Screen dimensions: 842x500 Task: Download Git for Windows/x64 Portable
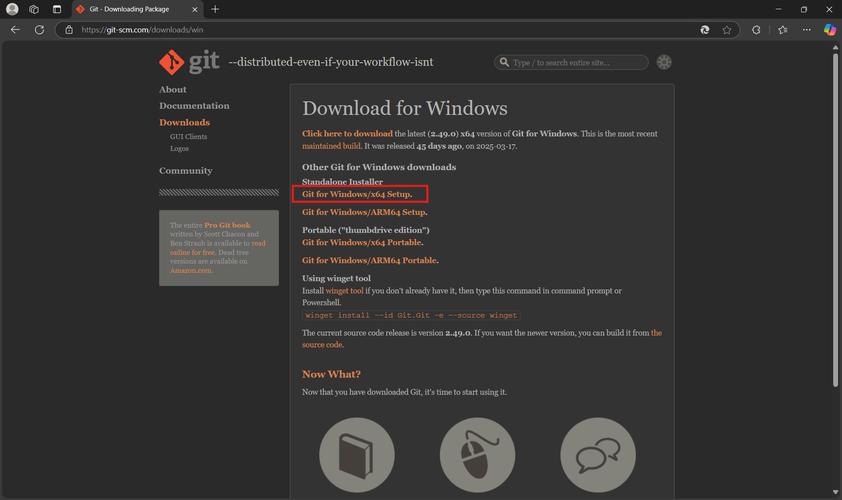(x=362, y=243)
